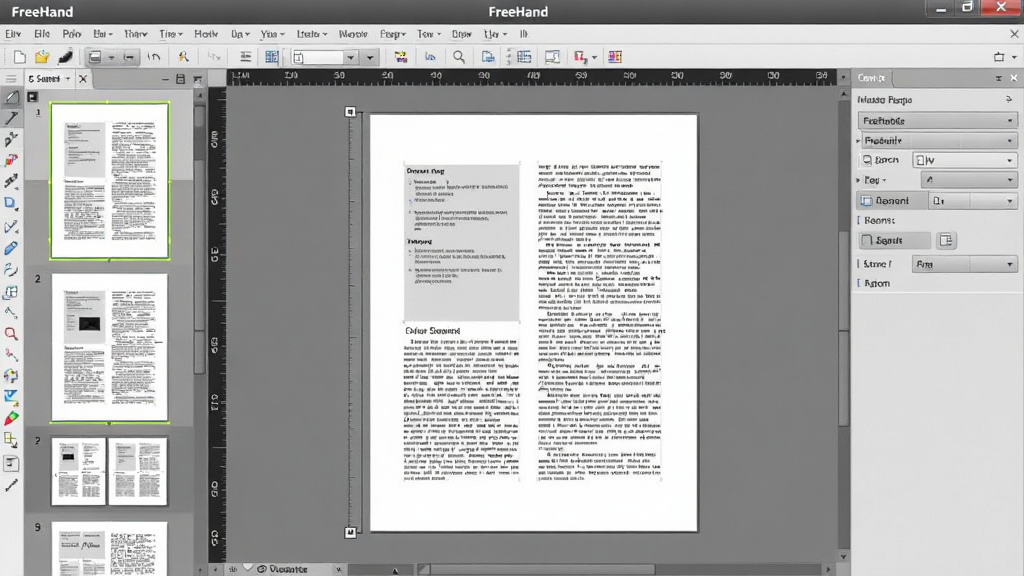Screen dimensions: 1024x576
Task: Expand the disclosure triangle beside the second right-panel dropdown
Action: 858,140
